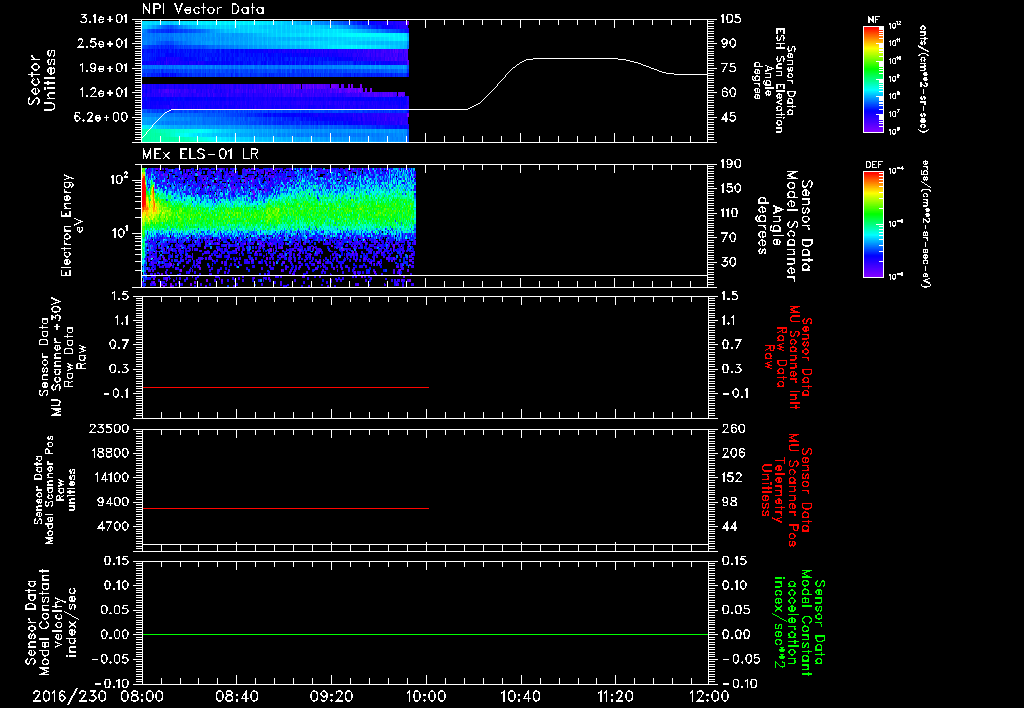Click the '206' telemetry axis tick
The height and width of the screenshot is (708, 1024).
point(732,453)
